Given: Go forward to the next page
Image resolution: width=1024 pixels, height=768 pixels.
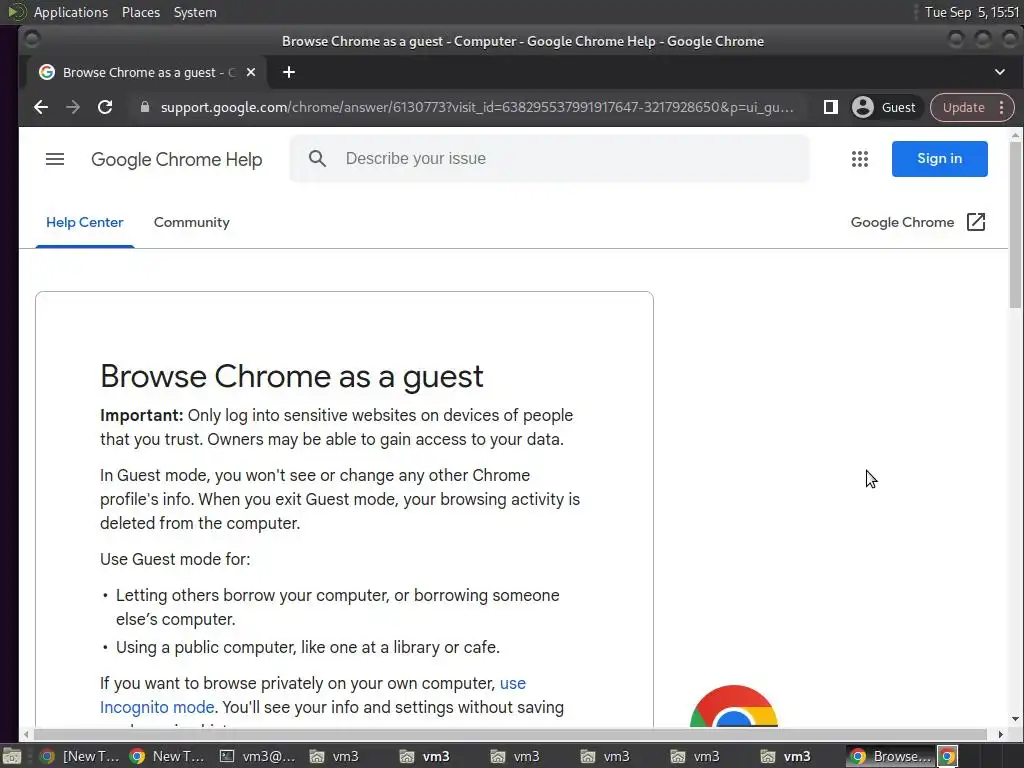Looking at the screenshot, I should (72, 107).
